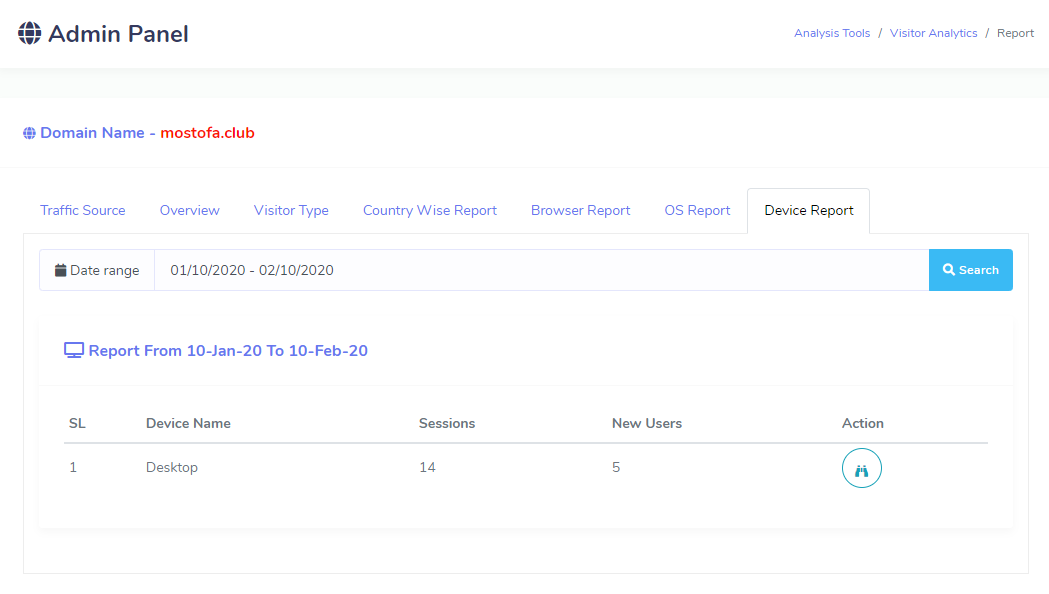The image size is (1049, 594).
Task: Go to the Browser Report tab
Action: click(580, 211)
